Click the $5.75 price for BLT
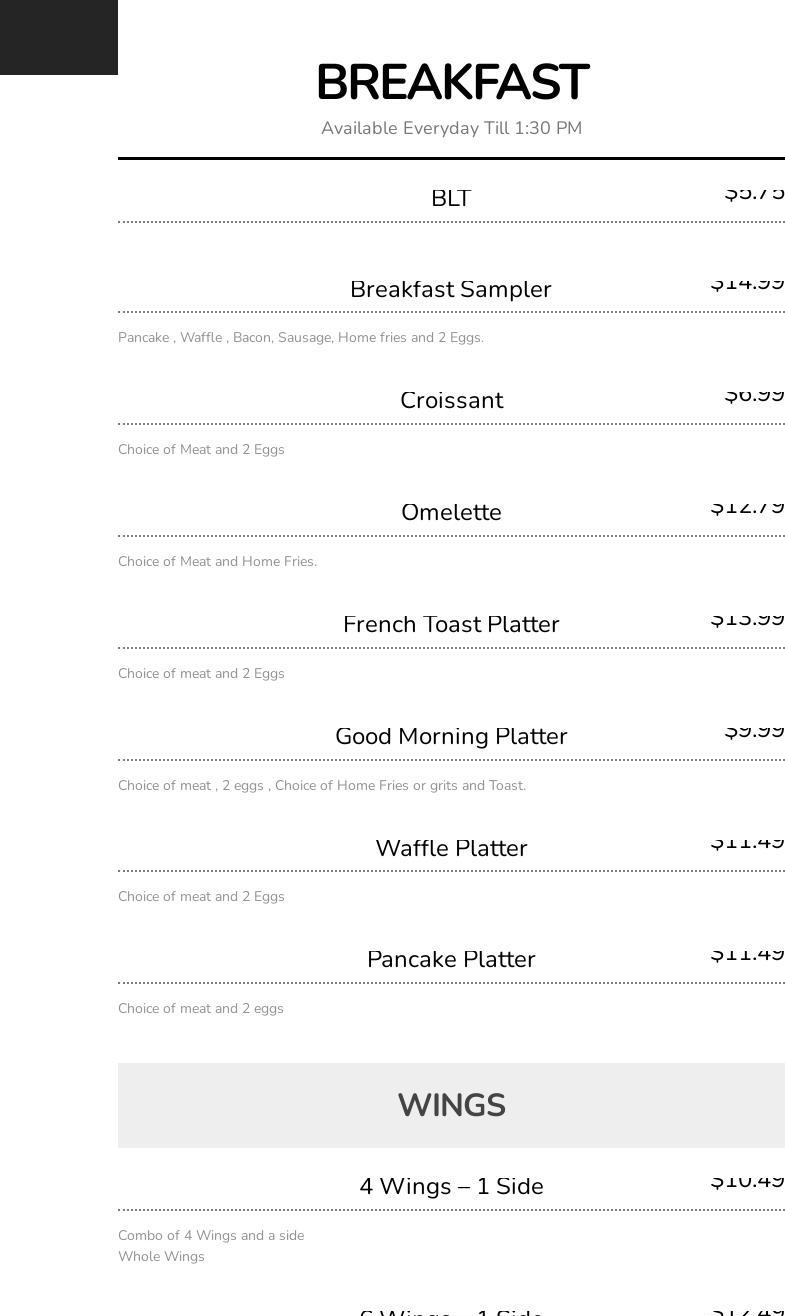Viewport: 785px width, 1316px height. pos(754,193)
